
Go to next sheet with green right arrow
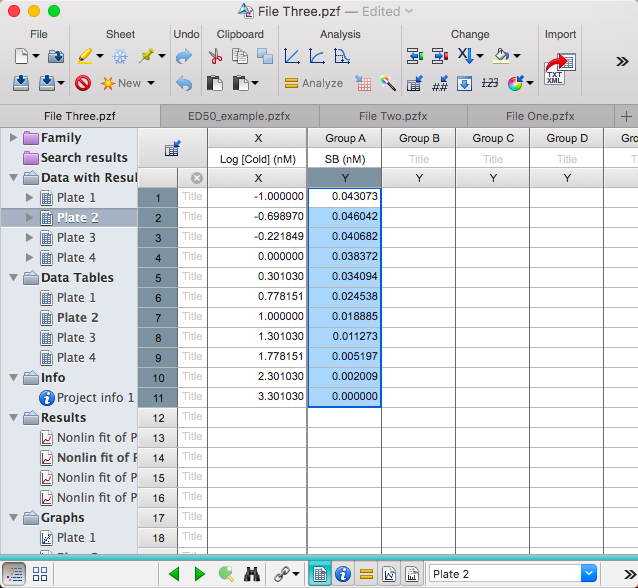point(200,574)
